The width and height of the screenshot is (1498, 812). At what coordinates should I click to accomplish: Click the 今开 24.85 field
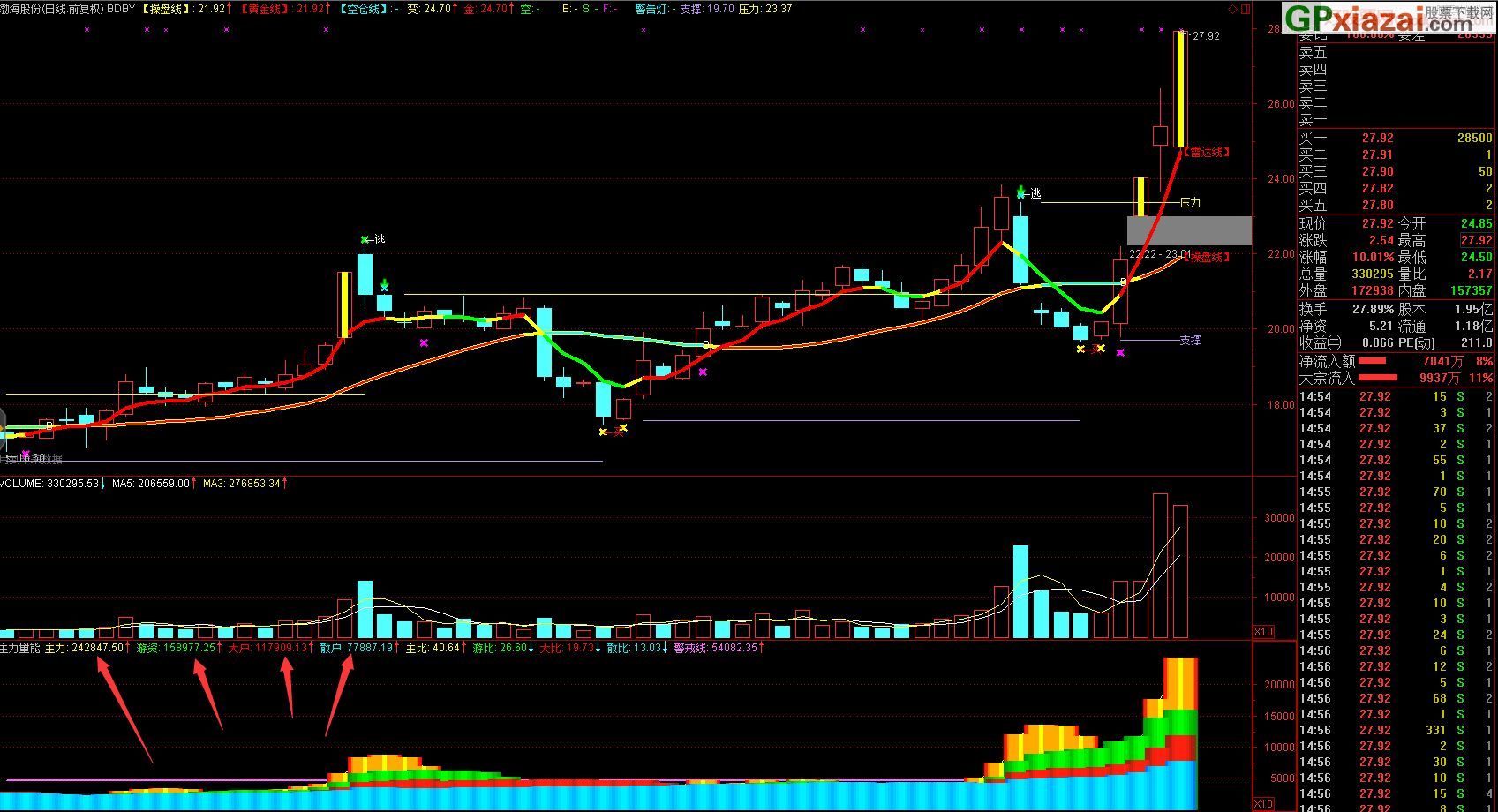1446,223
